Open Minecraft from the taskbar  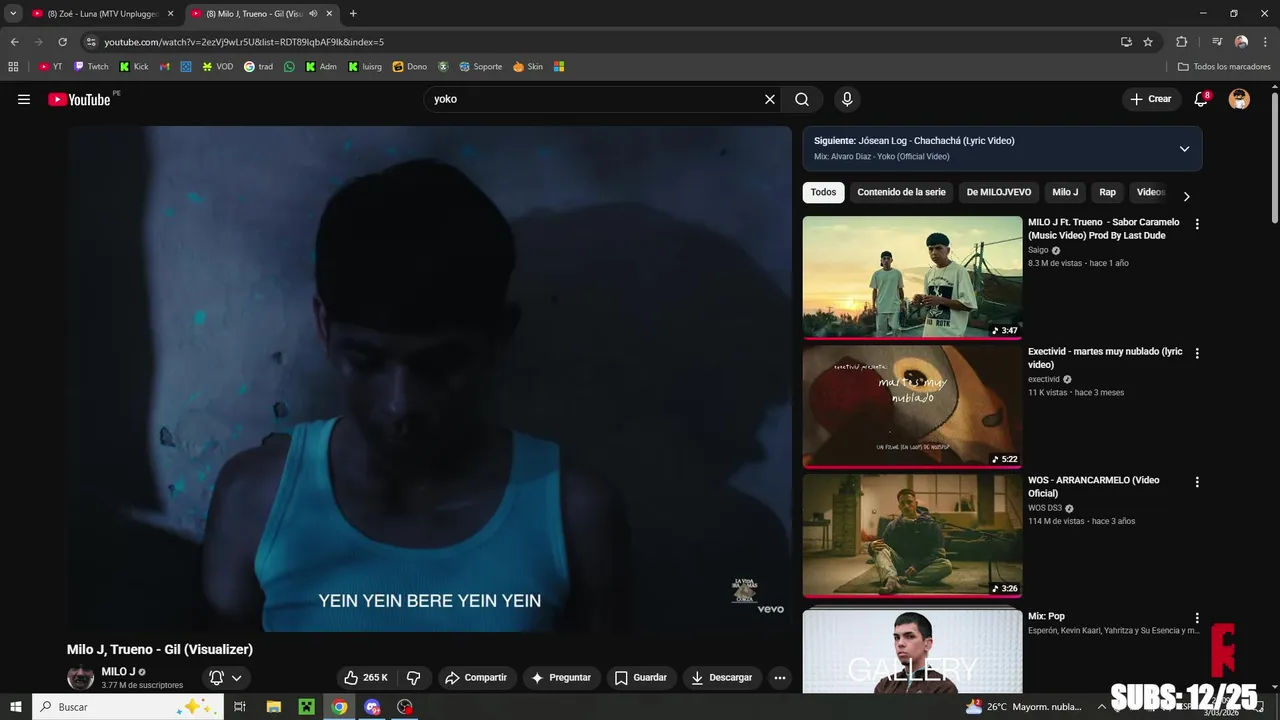[307, 707]
